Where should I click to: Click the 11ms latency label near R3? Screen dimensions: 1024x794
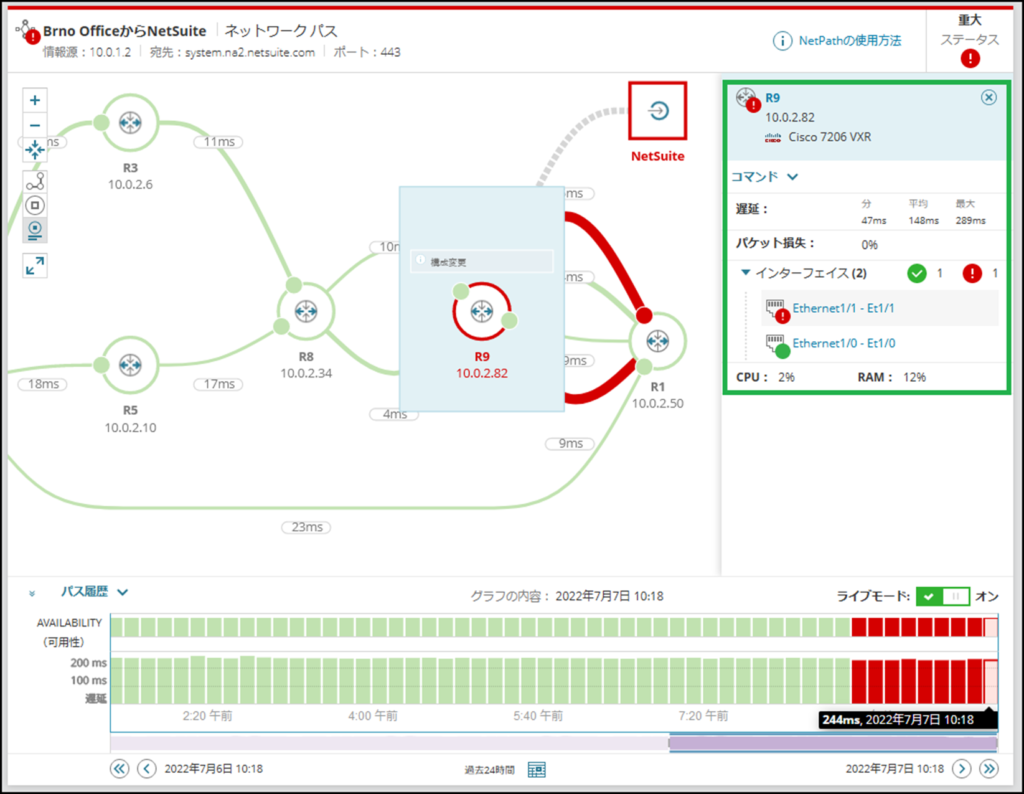pos(218,142)
